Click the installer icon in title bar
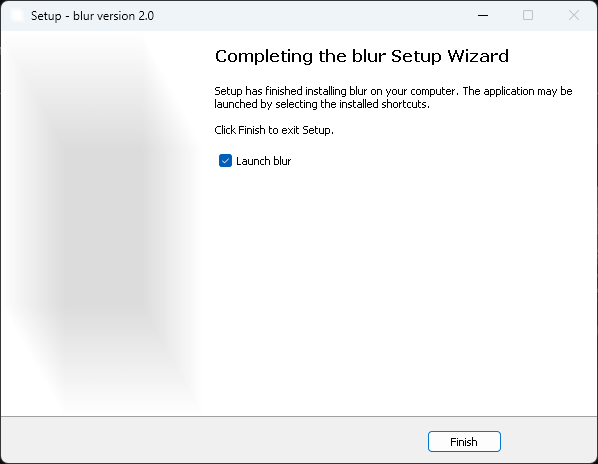598x464 pixels. pyautogui.click(x=17, y=16)
